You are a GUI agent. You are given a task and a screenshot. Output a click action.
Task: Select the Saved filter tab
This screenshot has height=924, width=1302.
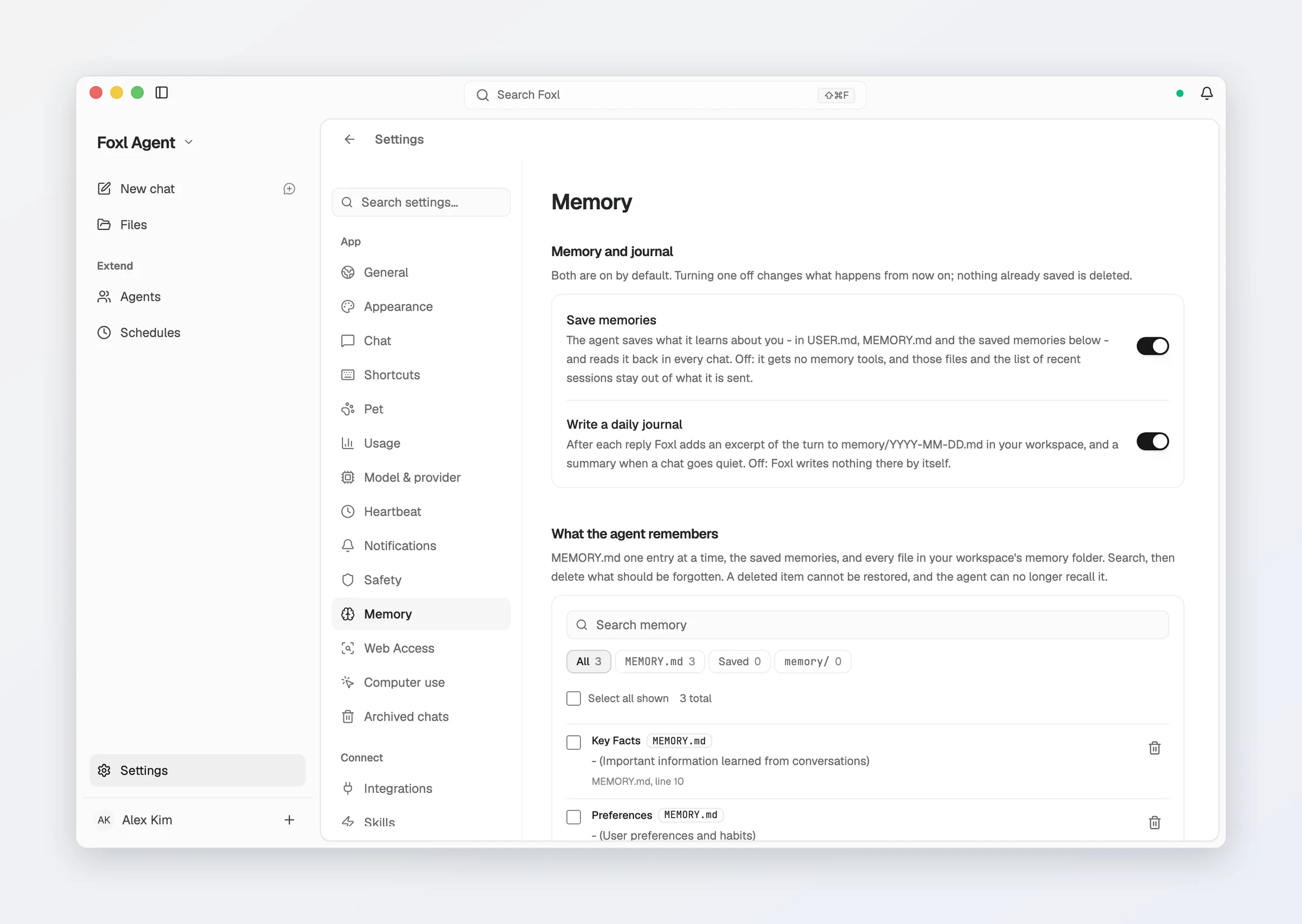(x=739, y=662)
